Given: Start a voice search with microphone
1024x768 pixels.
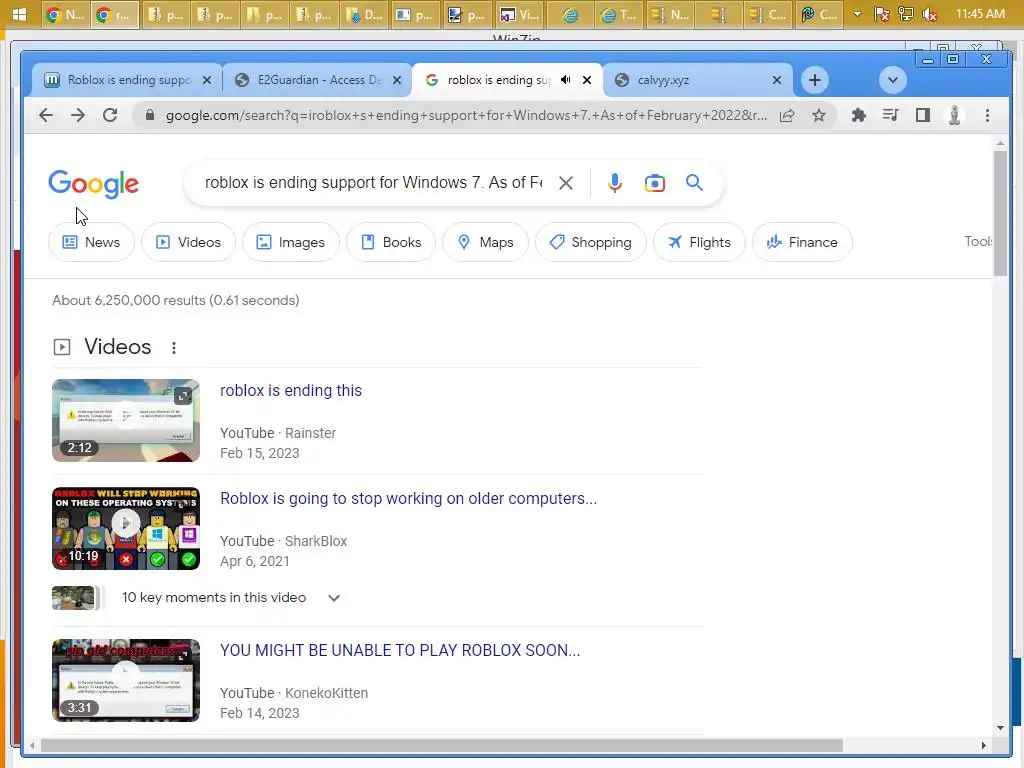Looking at the screenshot, I should [614, 183].
